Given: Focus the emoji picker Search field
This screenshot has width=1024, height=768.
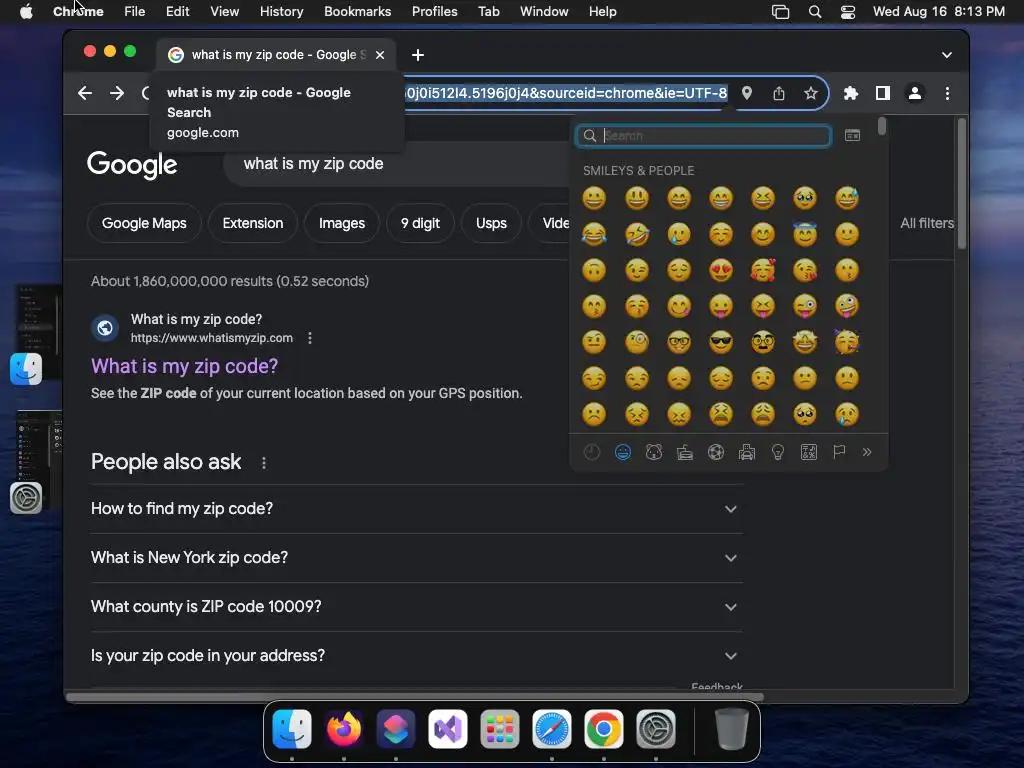Looking at the screenshot, I should 703,135.
